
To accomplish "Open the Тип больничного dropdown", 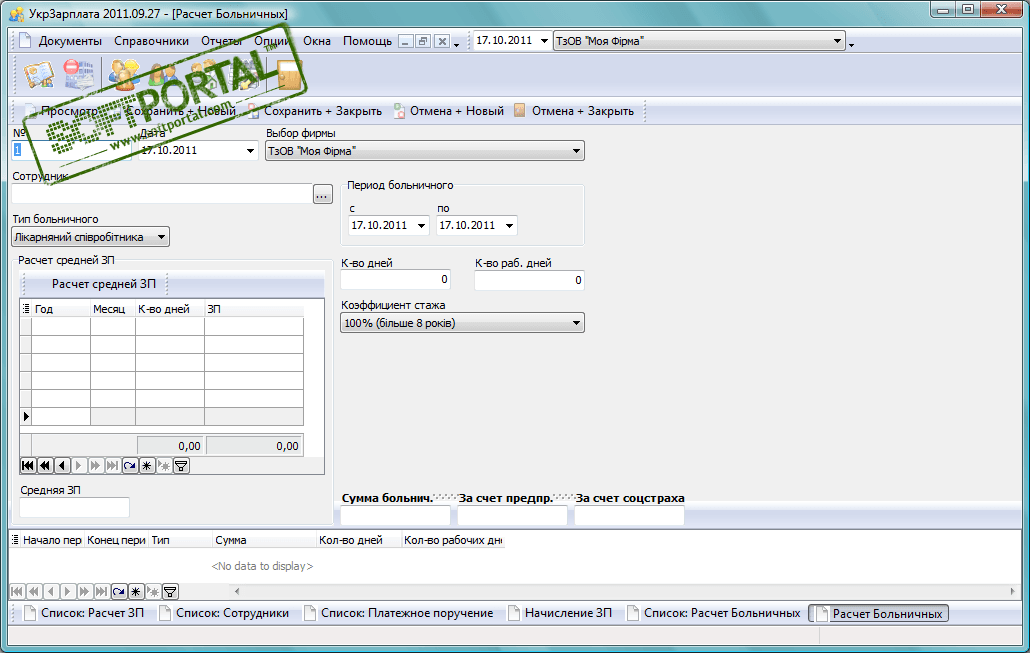I will pyautogui.click(x=161, y=236).
